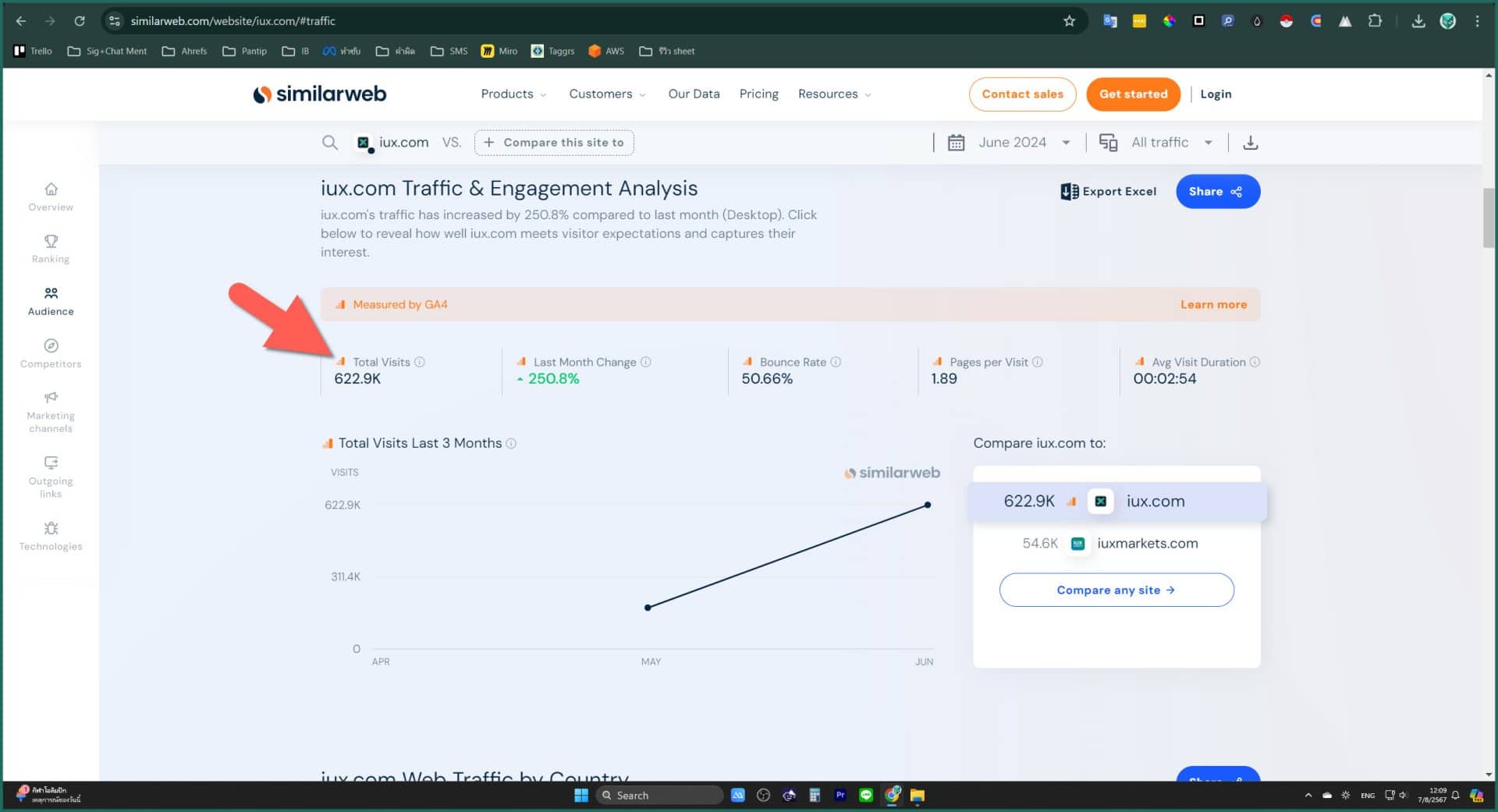Open the Miro bookmark
This screenshot has height=812, width=1498.
(499, 51)
